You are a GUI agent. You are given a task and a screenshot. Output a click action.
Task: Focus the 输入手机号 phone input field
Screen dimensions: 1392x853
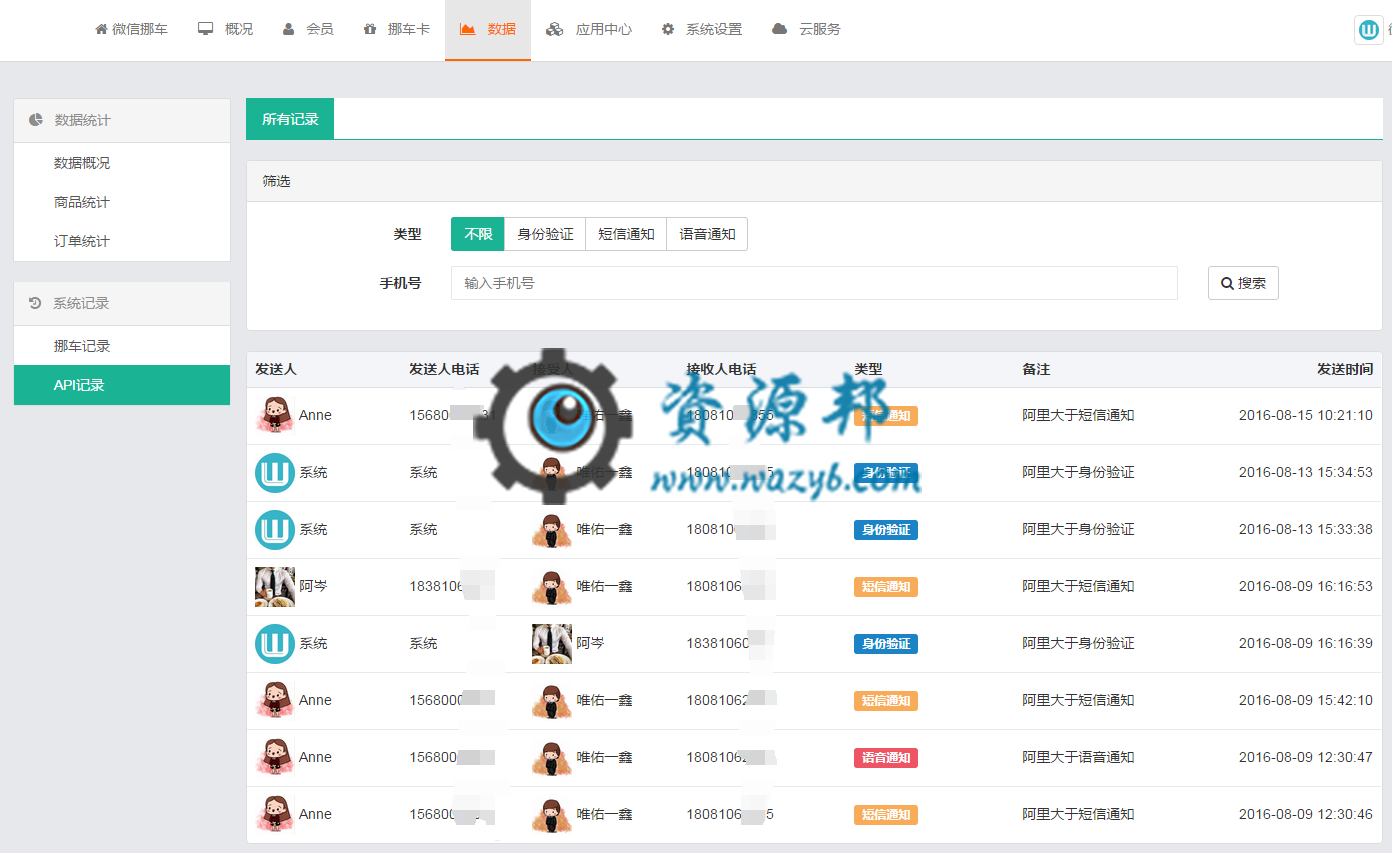(814, 283)
